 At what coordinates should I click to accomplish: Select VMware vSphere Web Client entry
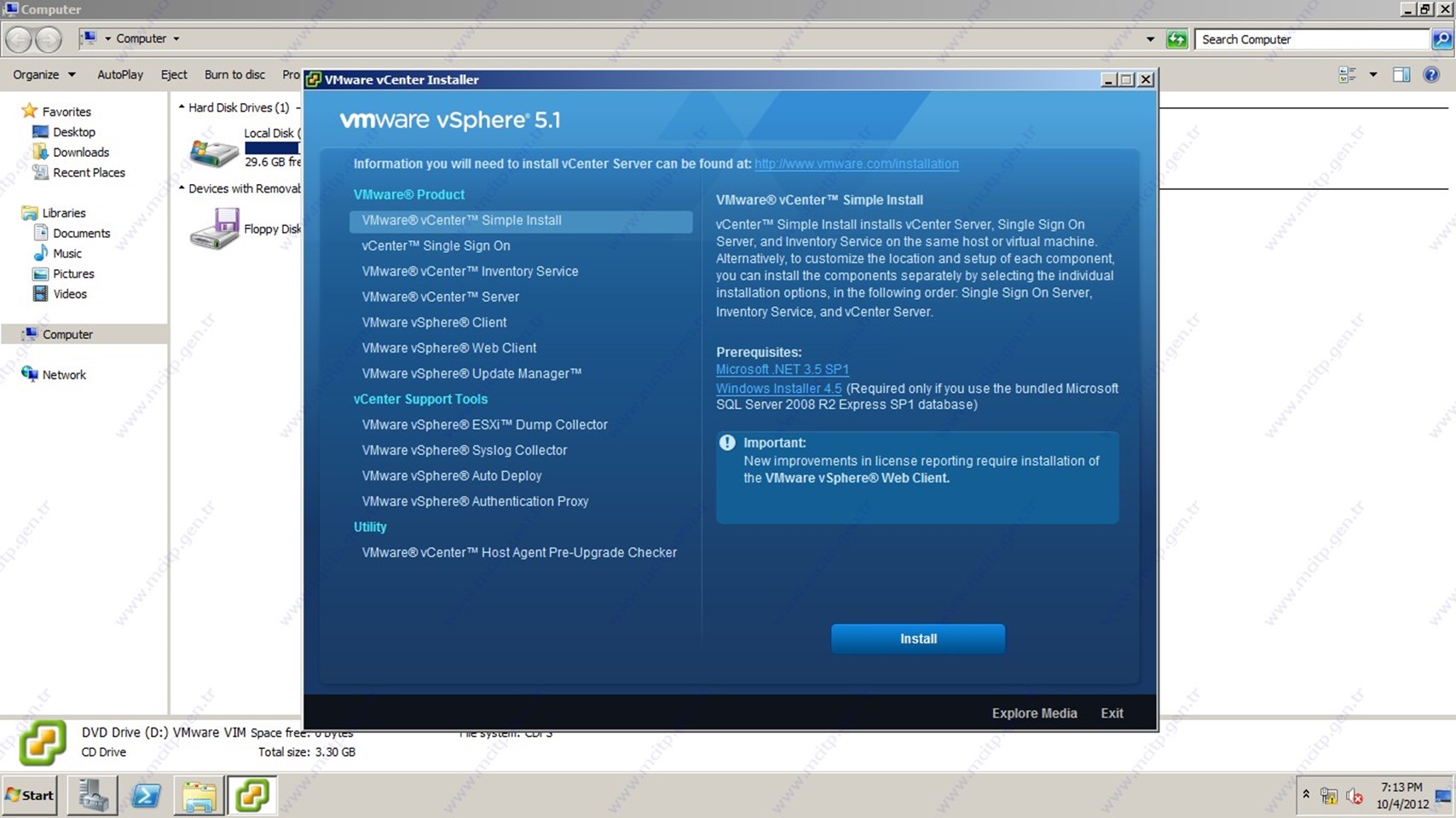449,349
